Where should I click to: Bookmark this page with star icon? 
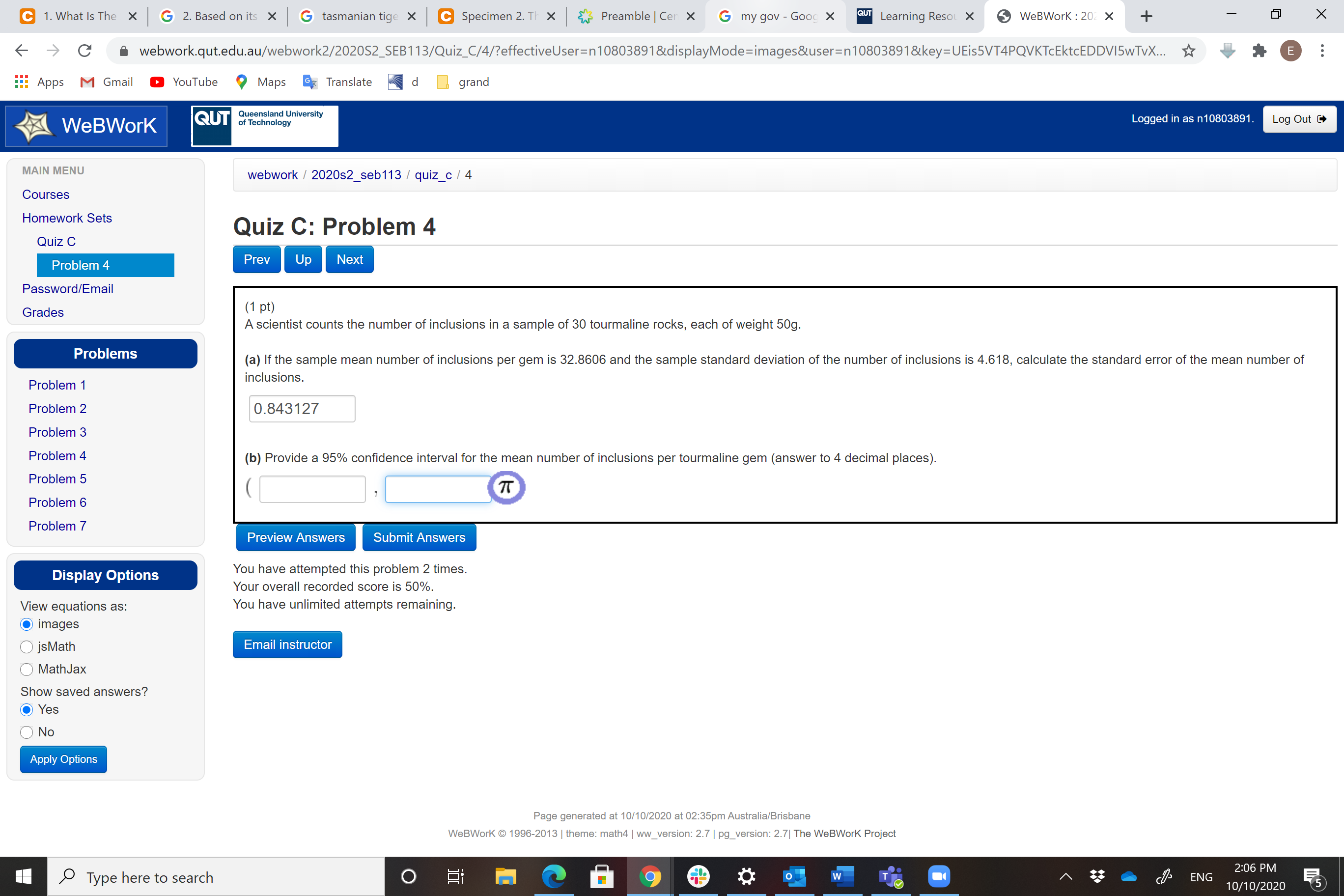pos(1189,51)
